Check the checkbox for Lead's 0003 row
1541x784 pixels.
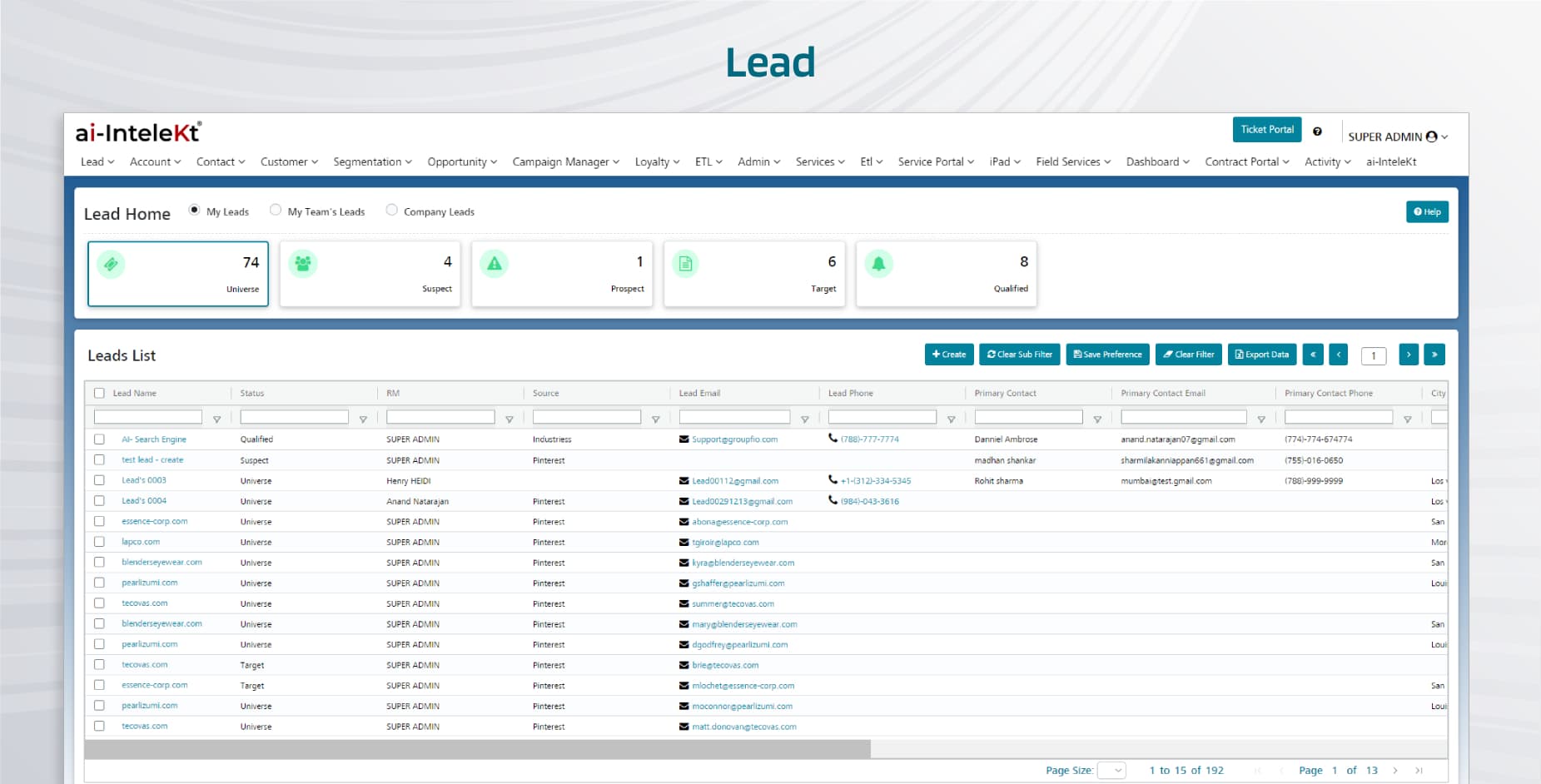tap(100, 480)
